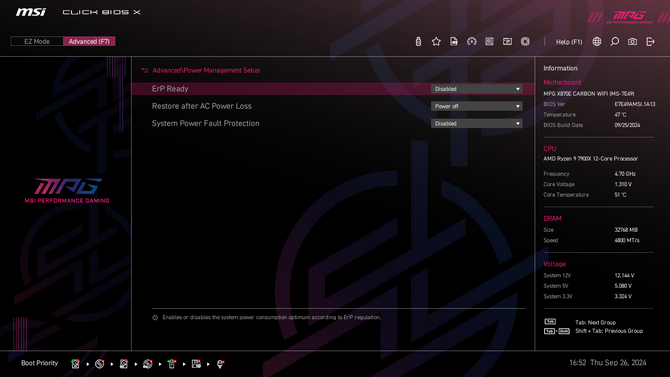The image size is (670, 377).
Task: Select the Advanced (F7) mode toggle
Action: 89,41
